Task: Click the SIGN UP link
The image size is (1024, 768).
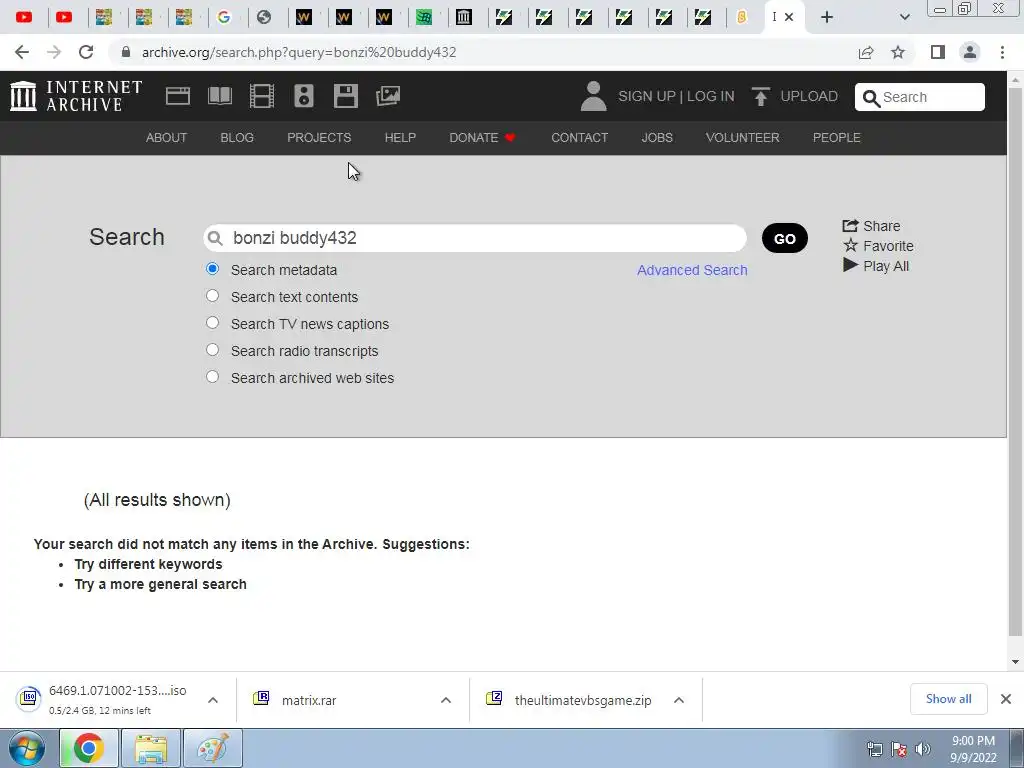Action: pyautogui.click(x=647, y=96)
